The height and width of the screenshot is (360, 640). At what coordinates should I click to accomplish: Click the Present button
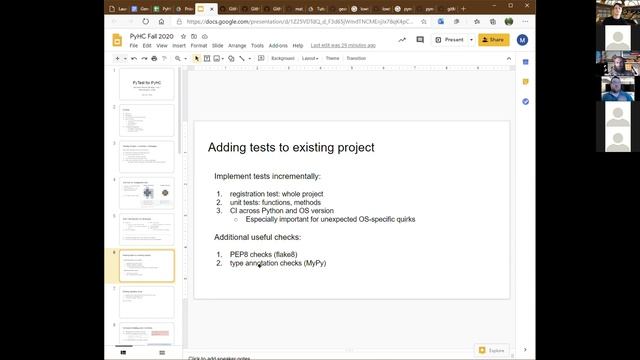point(450,40)
